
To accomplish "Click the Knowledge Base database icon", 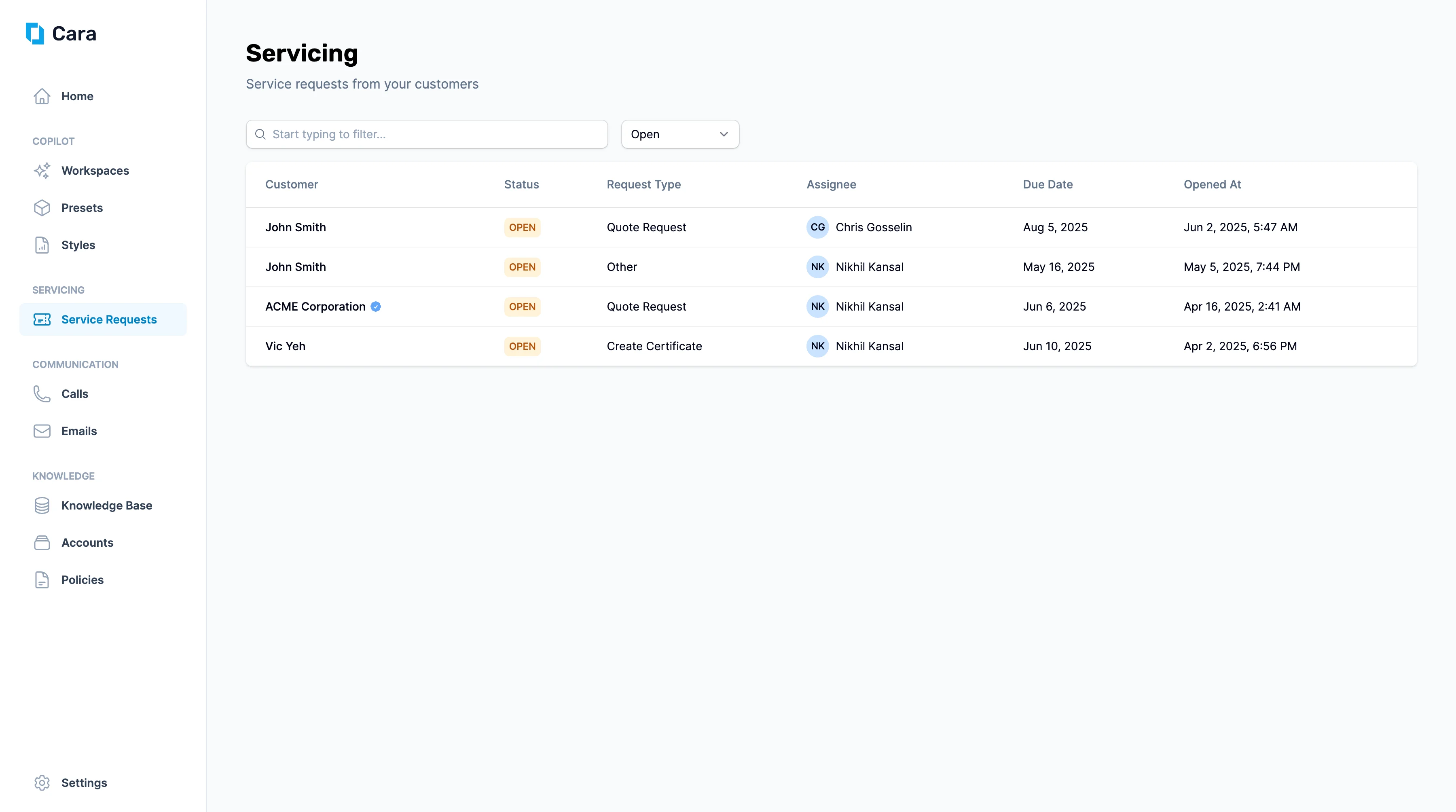I will click(42, 506).
